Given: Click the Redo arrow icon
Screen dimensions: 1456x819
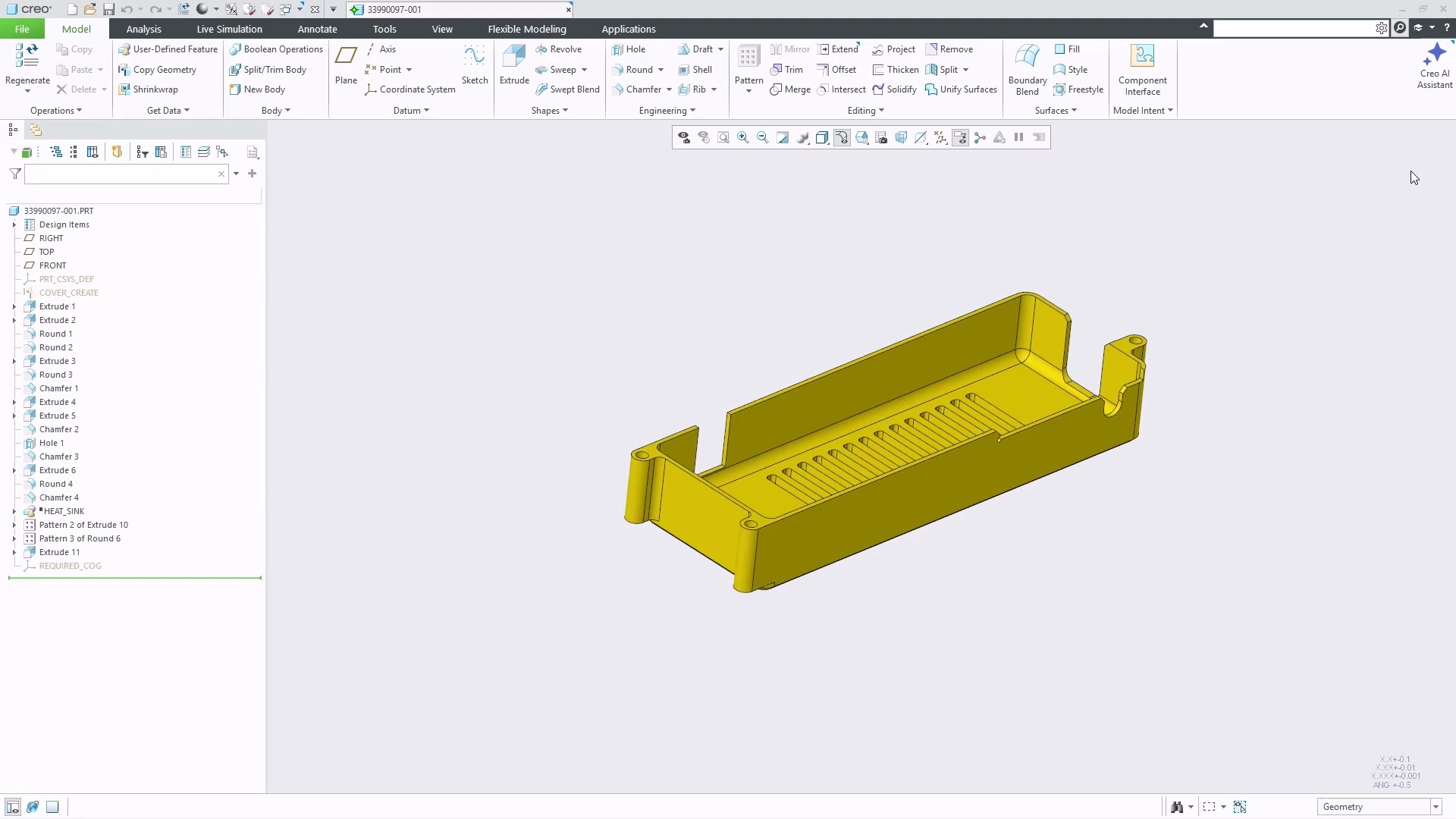Looking at the screenshot, I should (155, 9).
